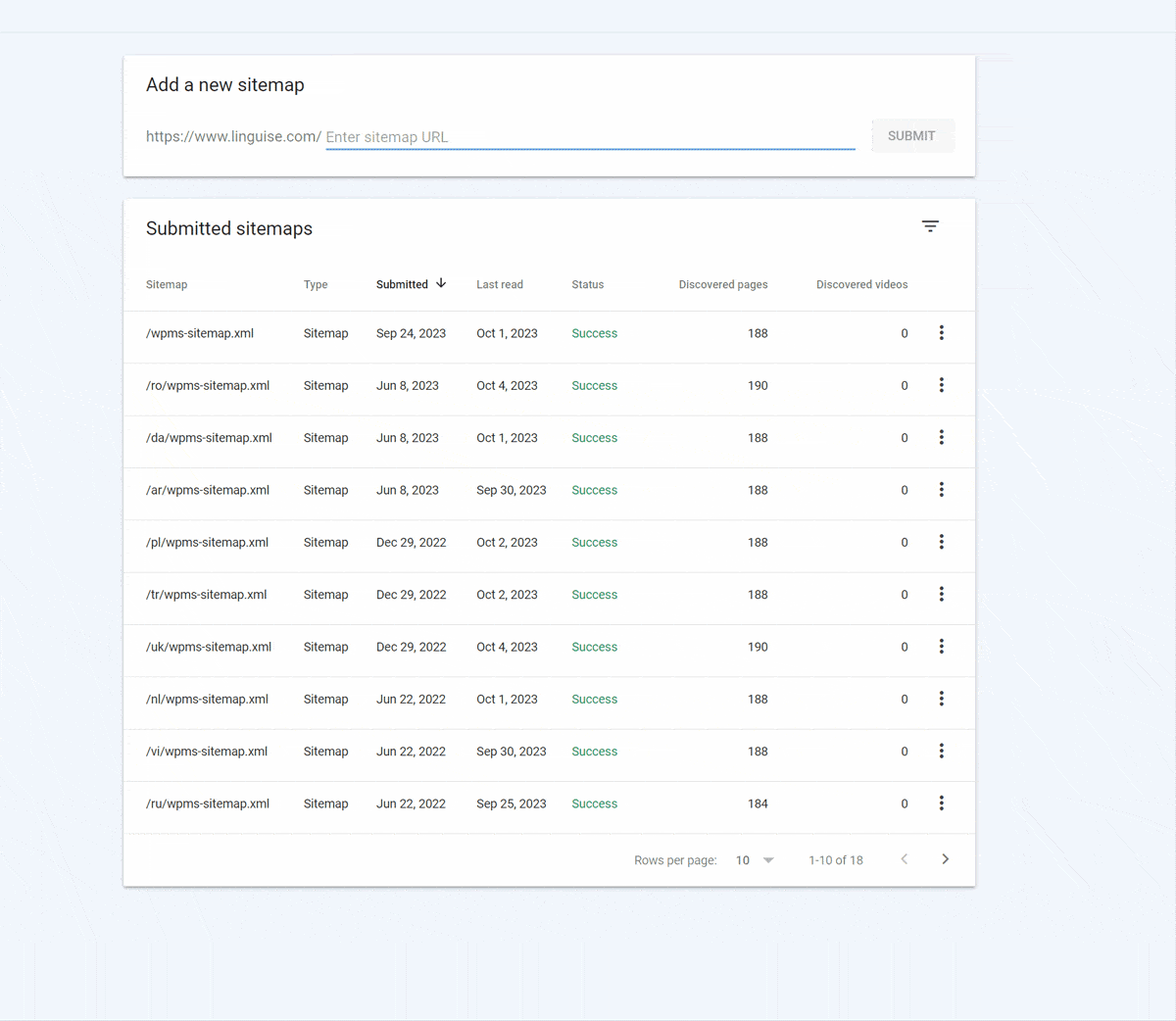Viewport: 1176px width, 1021px height.
Task: Sort by the Type column header
Action: [316, 285]
